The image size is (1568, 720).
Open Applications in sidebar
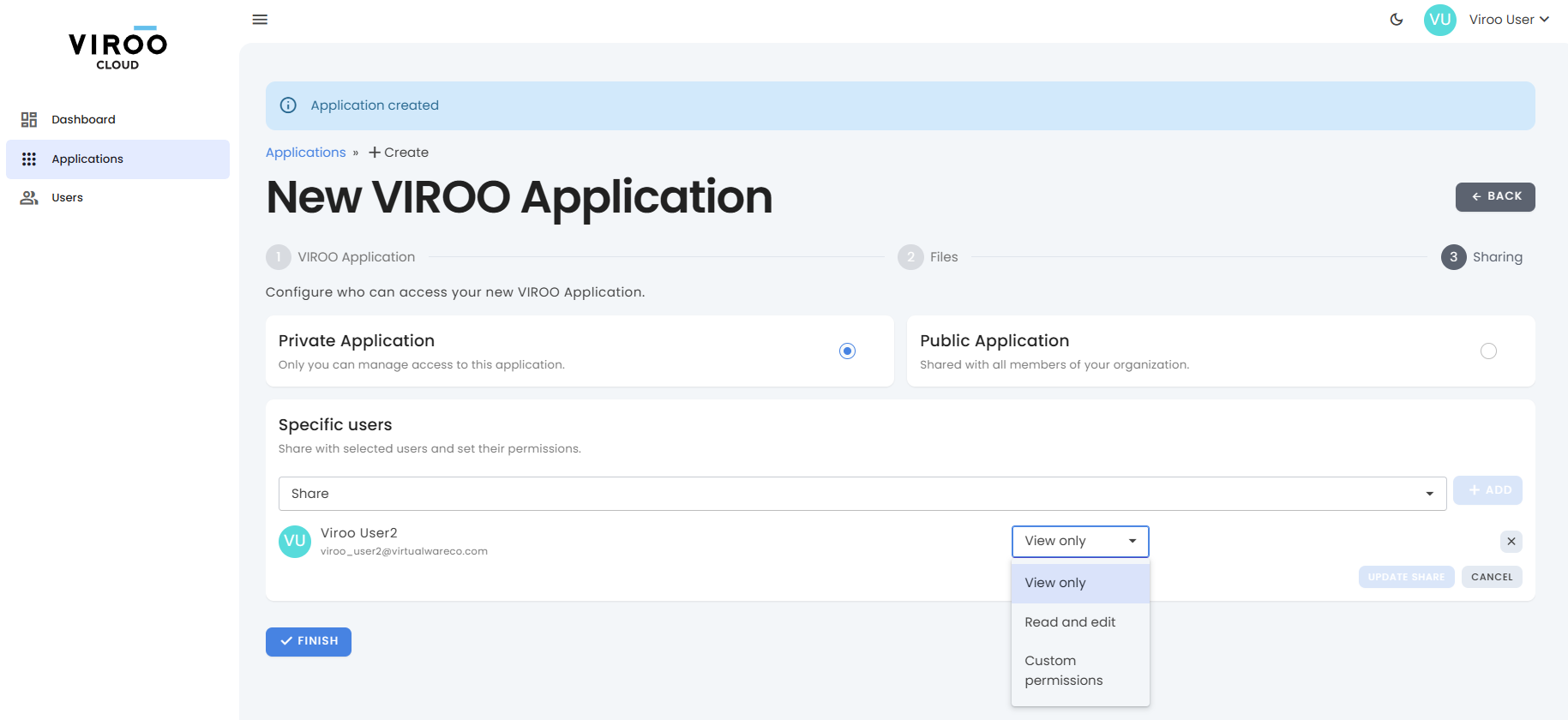coord(117,159)
